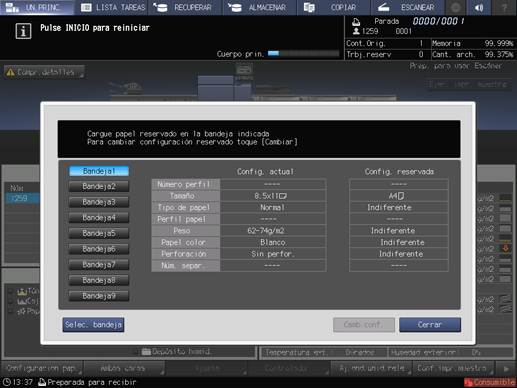Screen dimensions: 517x388
Task: Switch to COPIAR tab
Action: coord(333,7)
